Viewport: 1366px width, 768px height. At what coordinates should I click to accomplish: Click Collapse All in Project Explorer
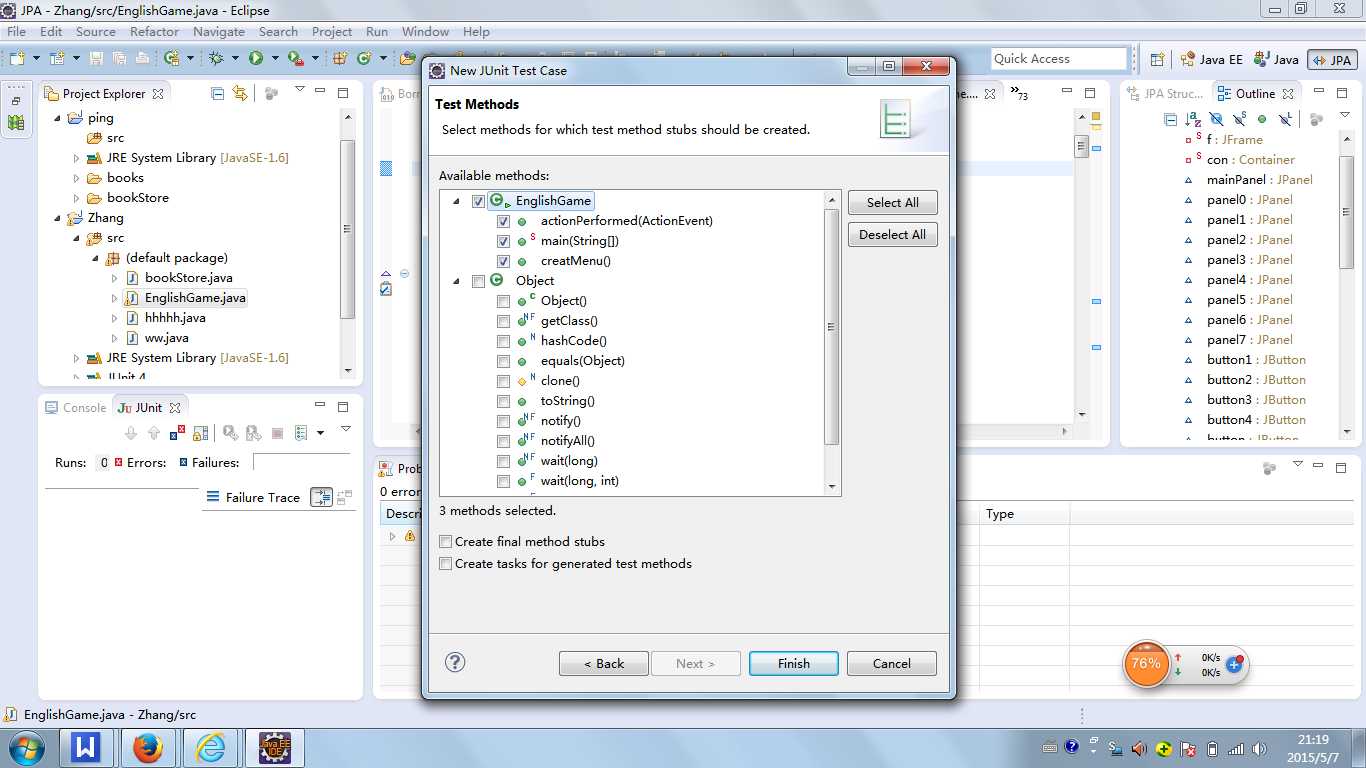217,93
